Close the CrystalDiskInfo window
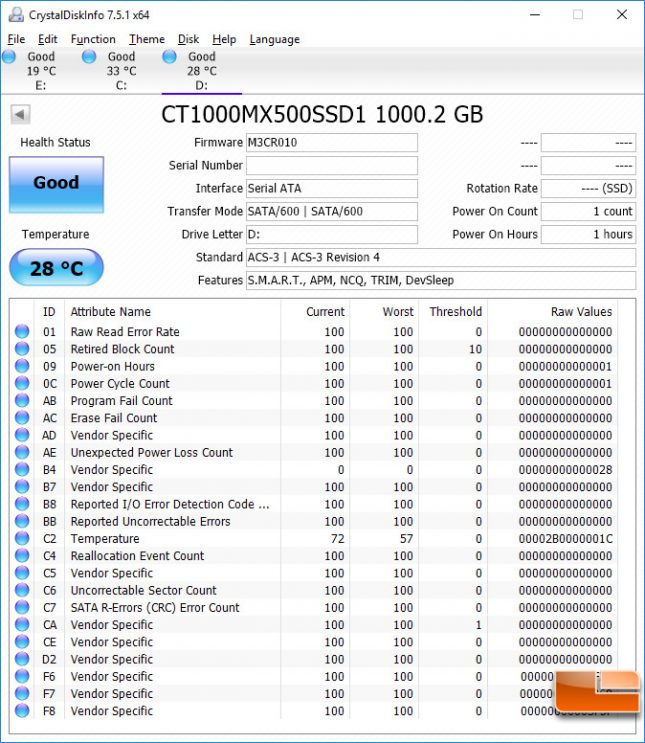 (622, 15)
